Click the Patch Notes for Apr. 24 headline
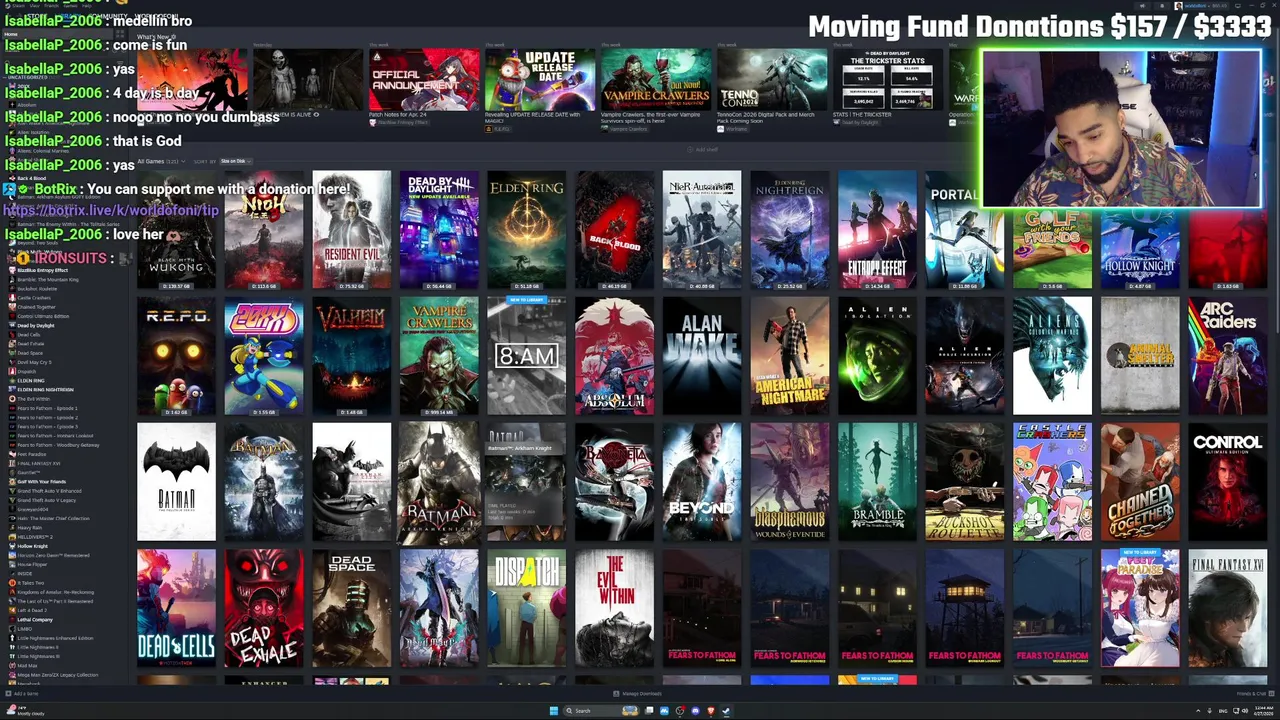 399,115
